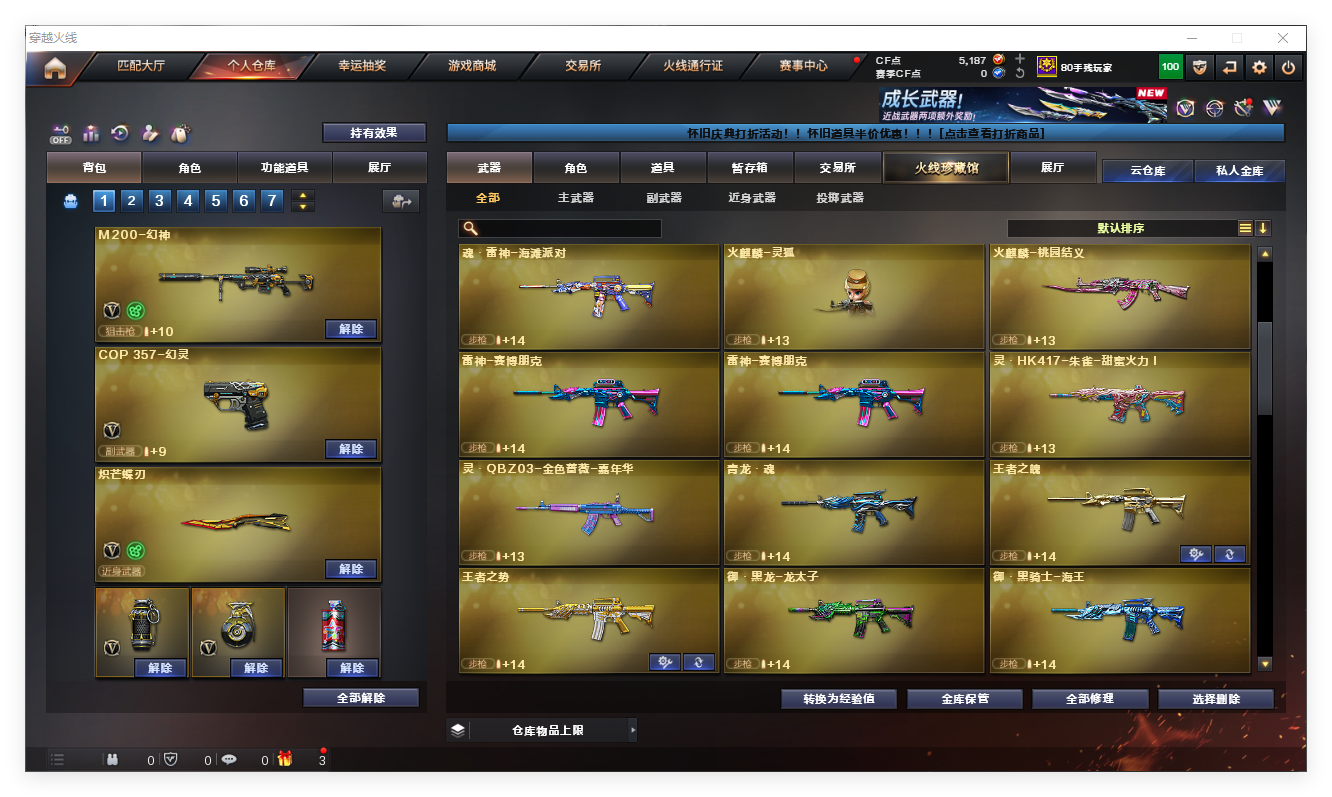Click the power exit icon

tap(1288, 68)
